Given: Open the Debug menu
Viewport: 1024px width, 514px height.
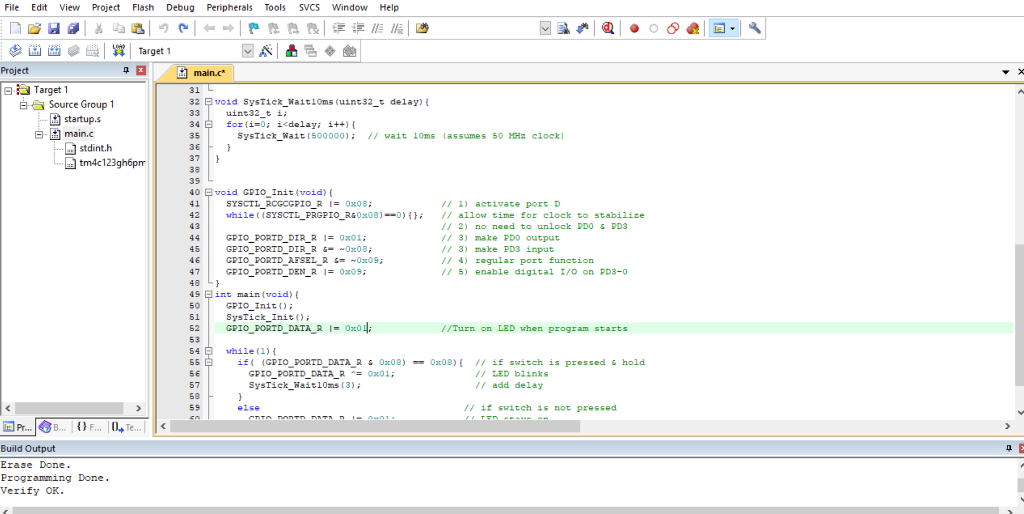Looking at the screenshot, I should (x=180, y=7).
